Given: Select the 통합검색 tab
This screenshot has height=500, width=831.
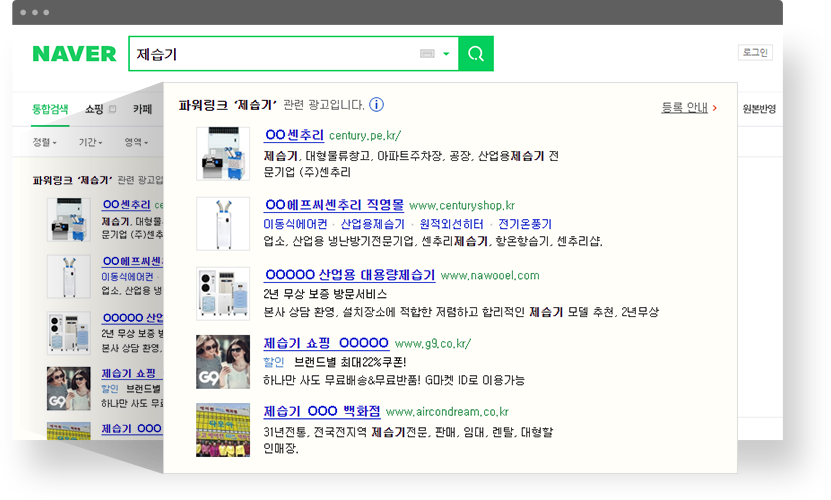Looking at the screenshot, I should point(50,109).
